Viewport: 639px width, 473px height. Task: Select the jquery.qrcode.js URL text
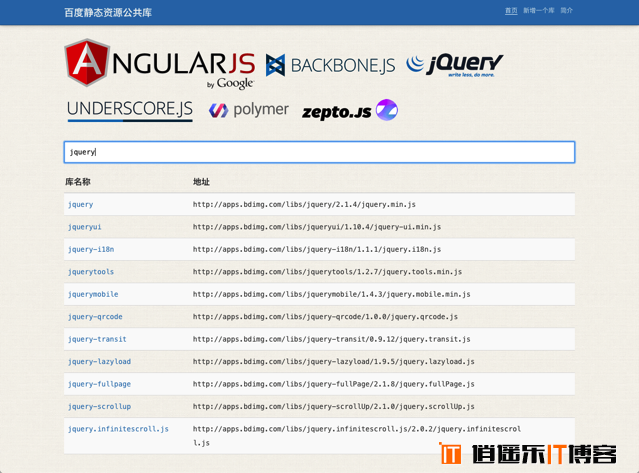point(325,317)
